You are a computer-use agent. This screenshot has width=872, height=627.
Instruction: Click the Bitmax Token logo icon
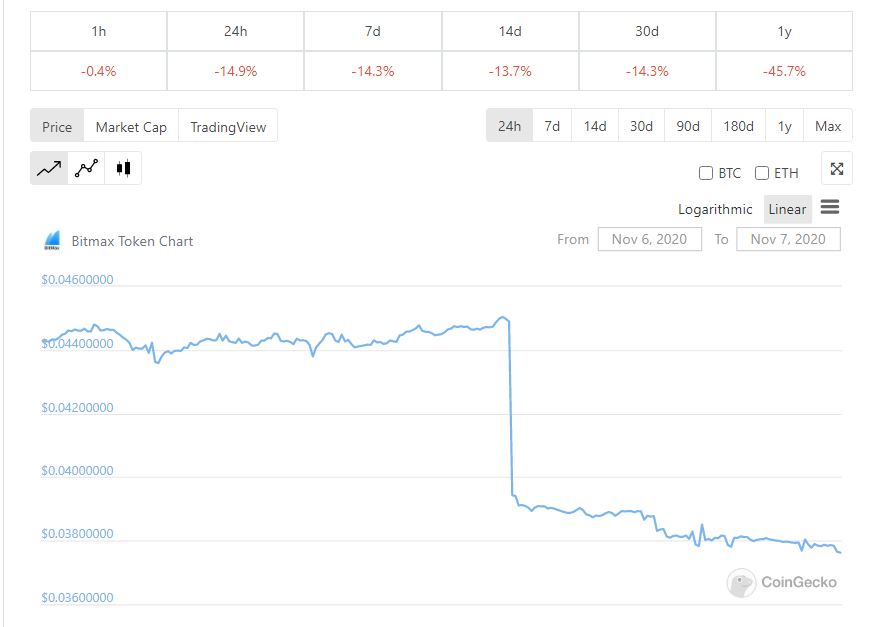(52, 241)
